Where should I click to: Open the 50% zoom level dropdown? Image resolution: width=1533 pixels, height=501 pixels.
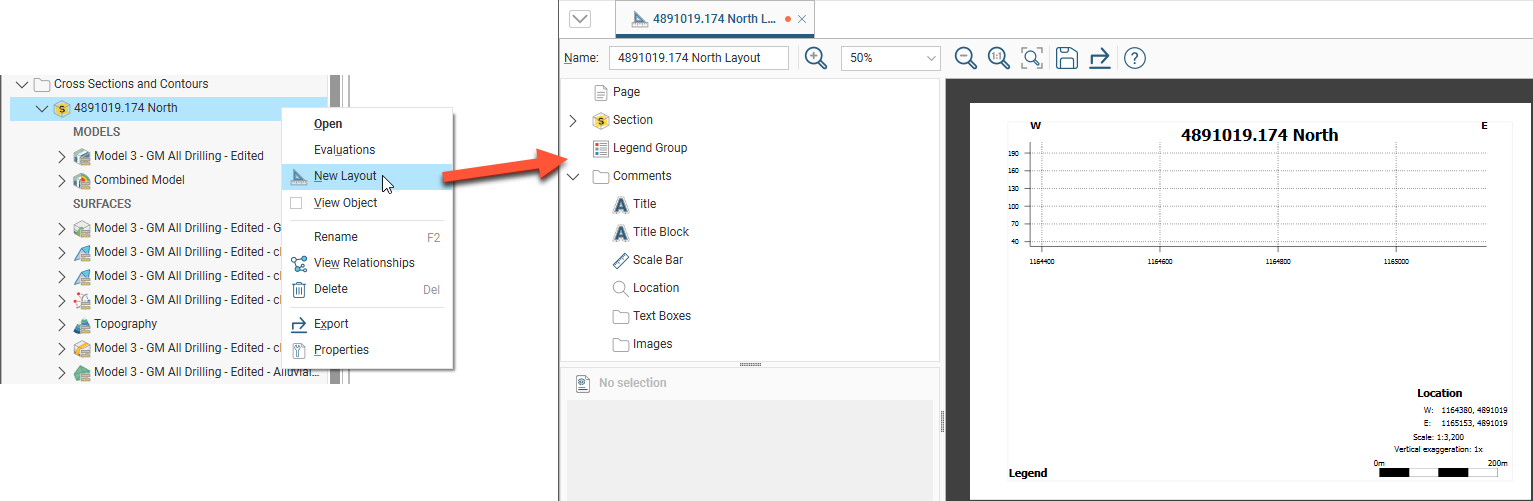point(890,58)
